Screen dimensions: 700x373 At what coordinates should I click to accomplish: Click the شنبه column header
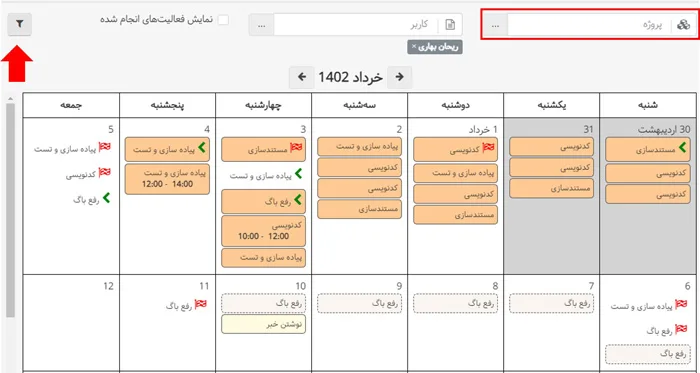(648, 105)
